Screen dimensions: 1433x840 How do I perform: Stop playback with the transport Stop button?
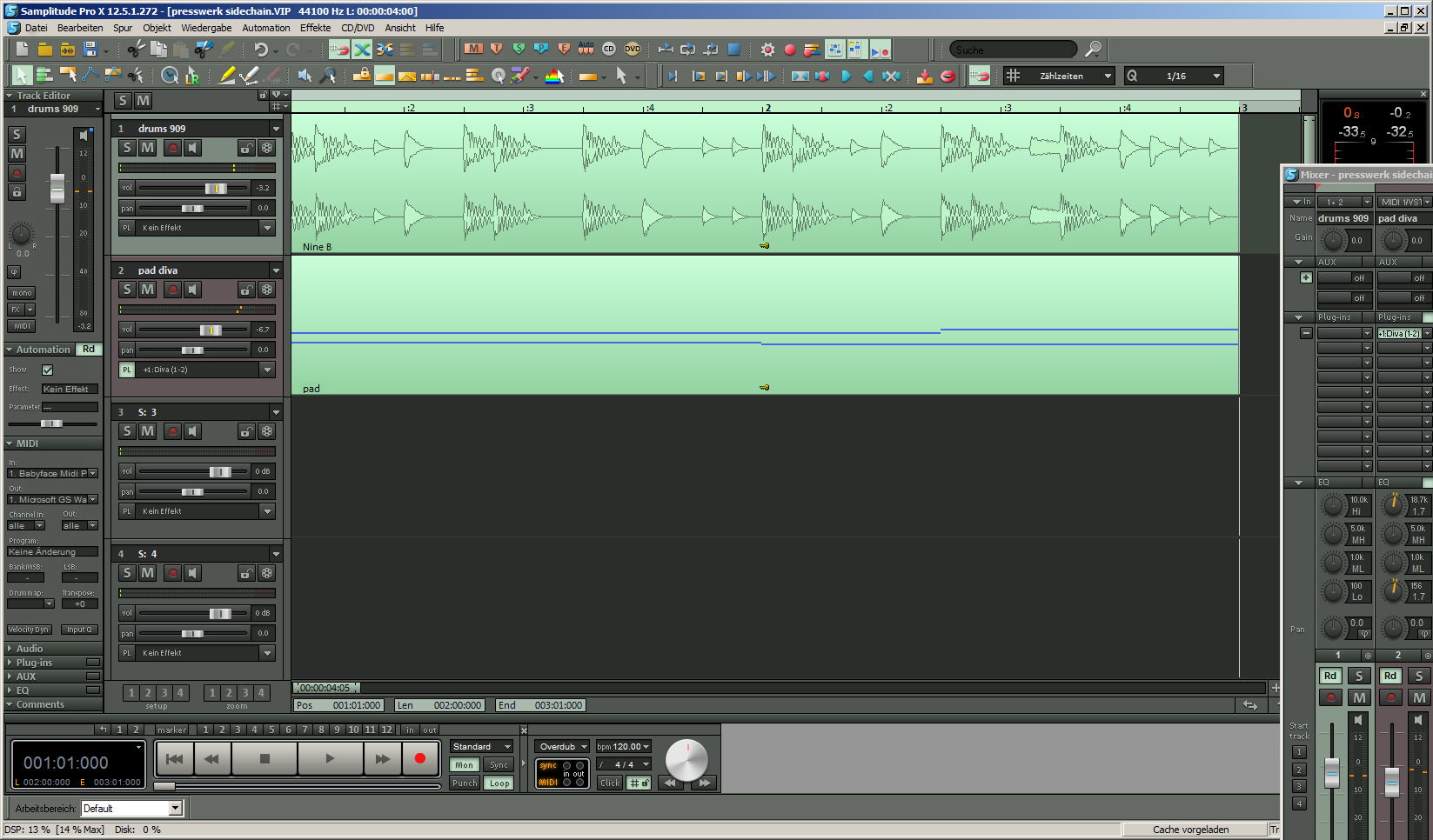pos(265,759)
